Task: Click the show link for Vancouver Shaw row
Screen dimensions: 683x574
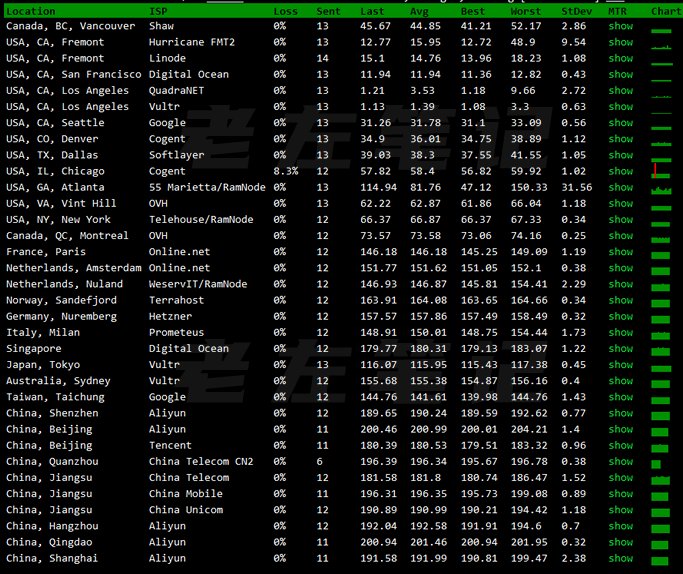Action: coord(620,26)
